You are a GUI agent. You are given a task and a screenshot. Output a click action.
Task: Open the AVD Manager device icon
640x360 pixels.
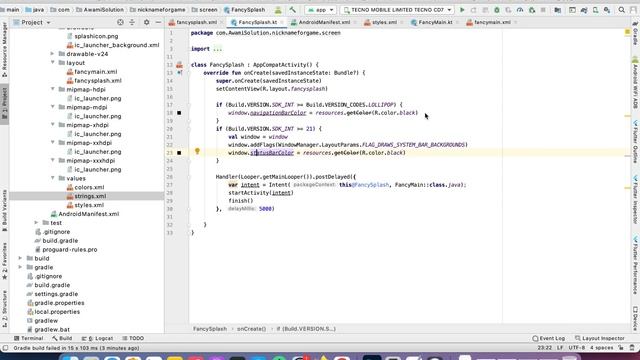point(596,10)
